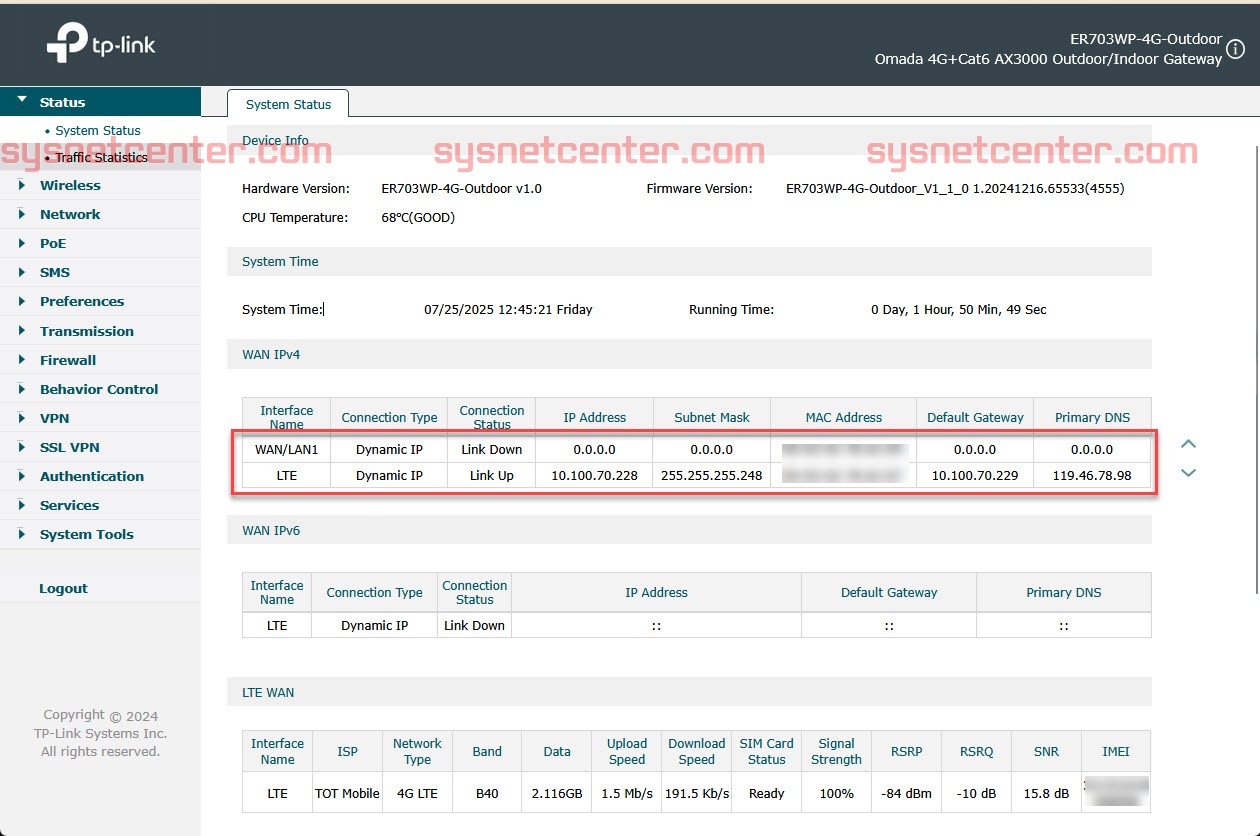Select the System Status tab
The width and height of the screenshot is (1260, 836).
288,104
